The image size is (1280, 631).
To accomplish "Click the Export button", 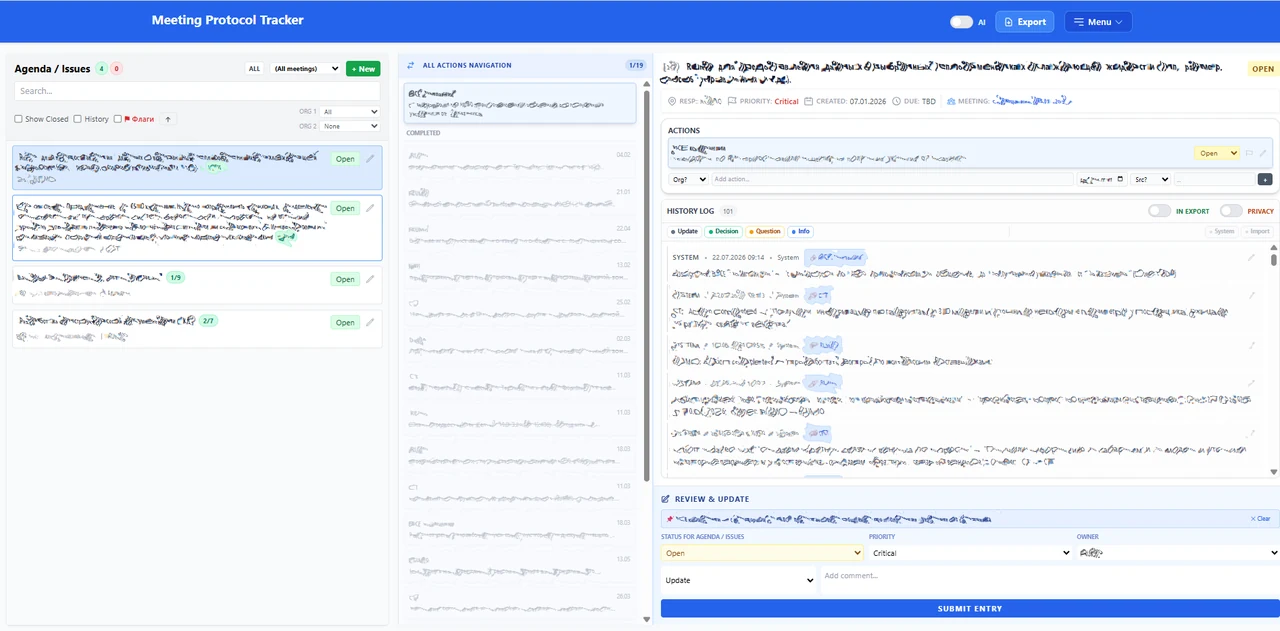I will pos(1025,22).
